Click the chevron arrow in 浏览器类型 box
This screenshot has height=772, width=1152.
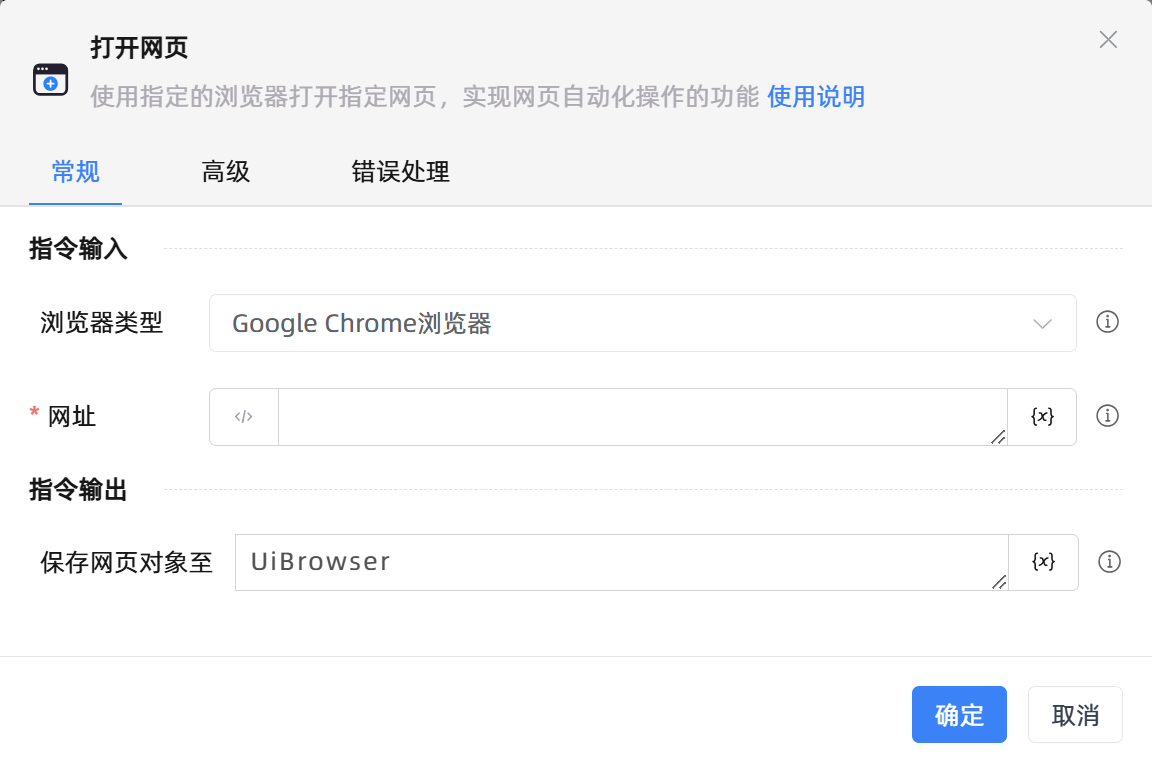pyautogui.click(x=1042, y=323)
